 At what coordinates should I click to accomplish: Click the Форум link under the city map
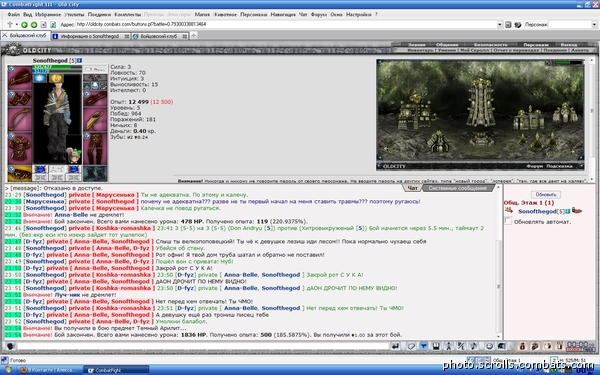click(x=535, y=166)
